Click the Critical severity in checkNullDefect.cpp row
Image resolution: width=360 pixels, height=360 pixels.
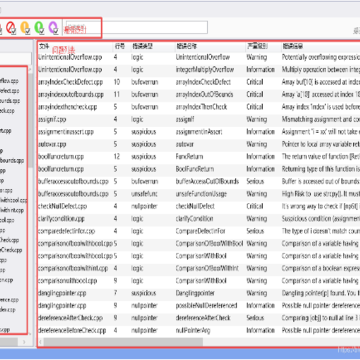tap(255, 206)
